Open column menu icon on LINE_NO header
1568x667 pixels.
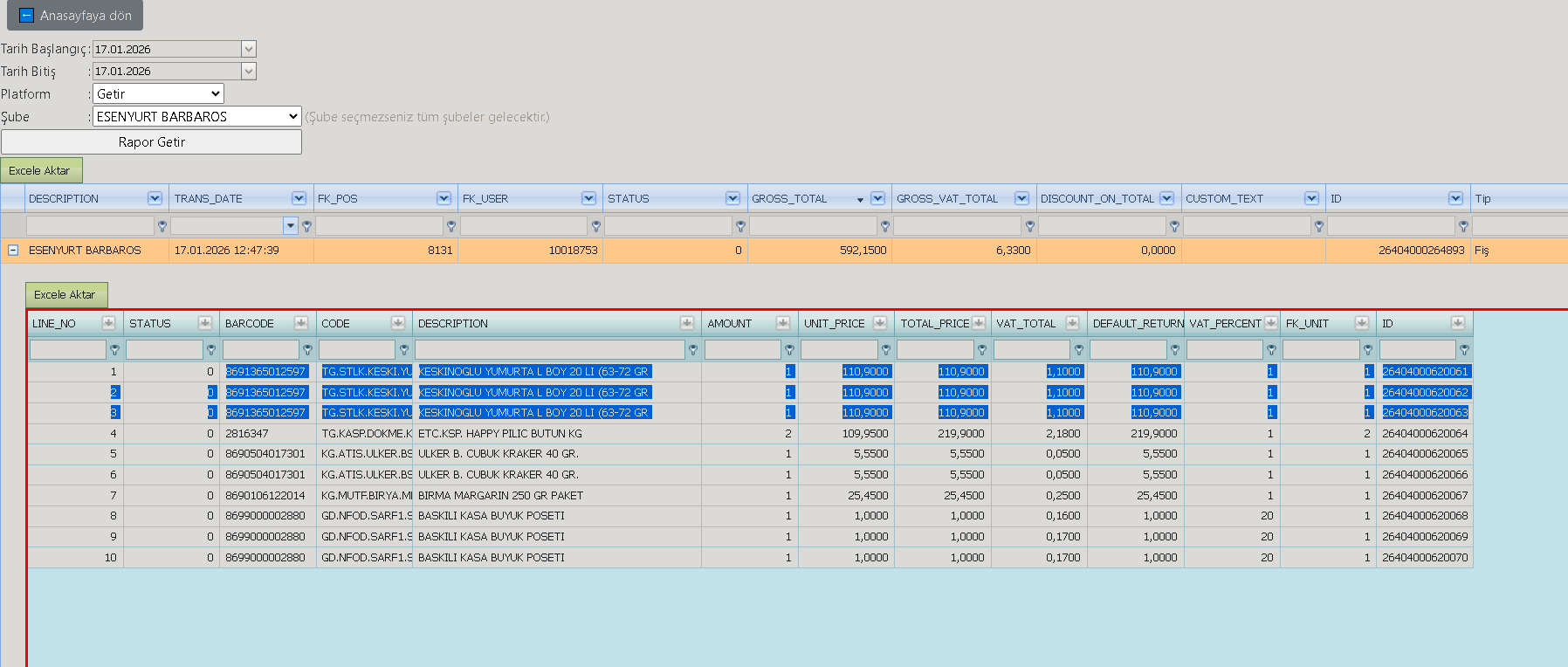(x=108, y=323)
